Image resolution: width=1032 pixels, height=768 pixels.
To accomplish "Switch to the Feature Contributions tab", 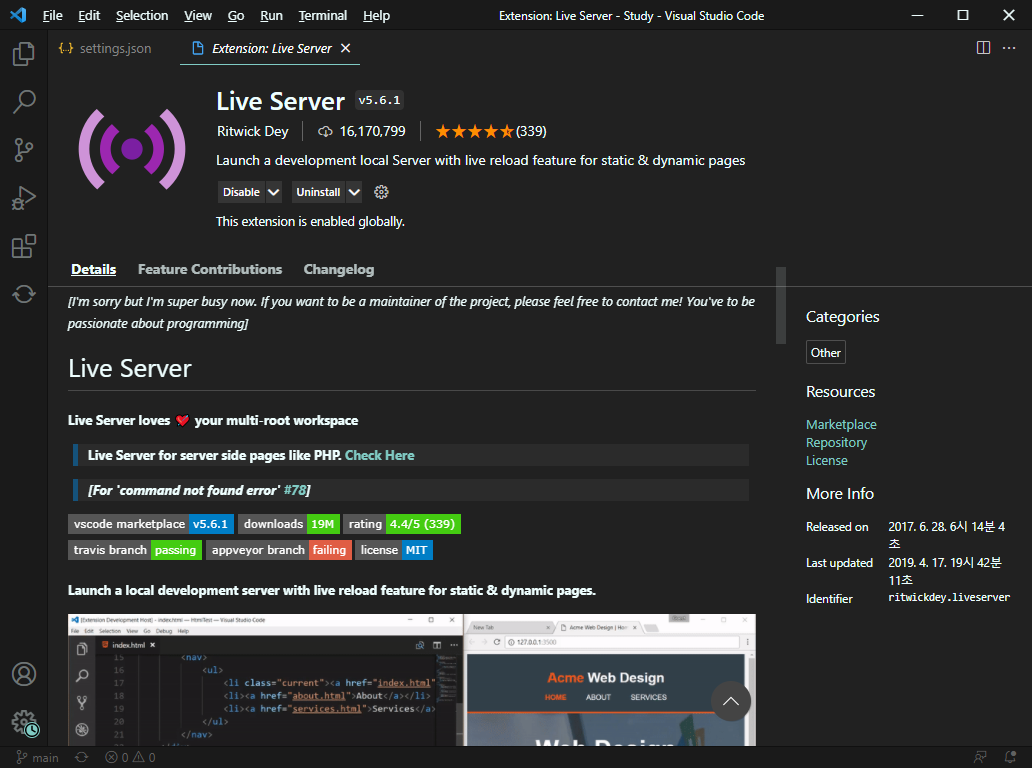I will [x=209, y=269].
